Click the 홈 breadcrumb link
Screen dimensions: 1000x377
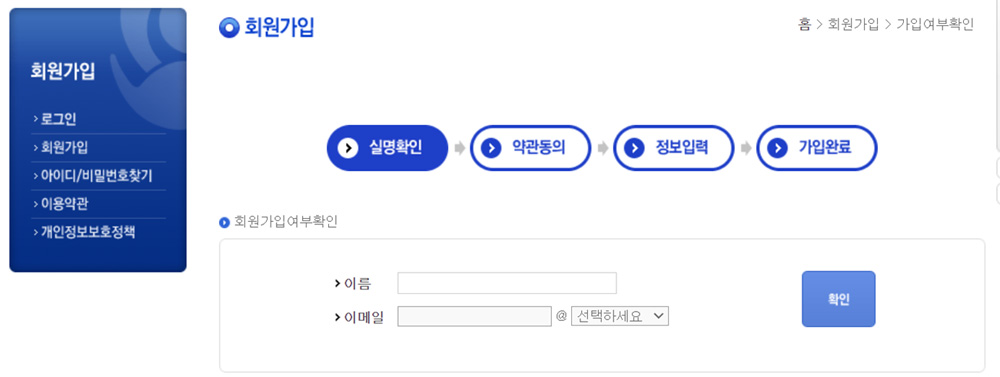click(804, 25)
